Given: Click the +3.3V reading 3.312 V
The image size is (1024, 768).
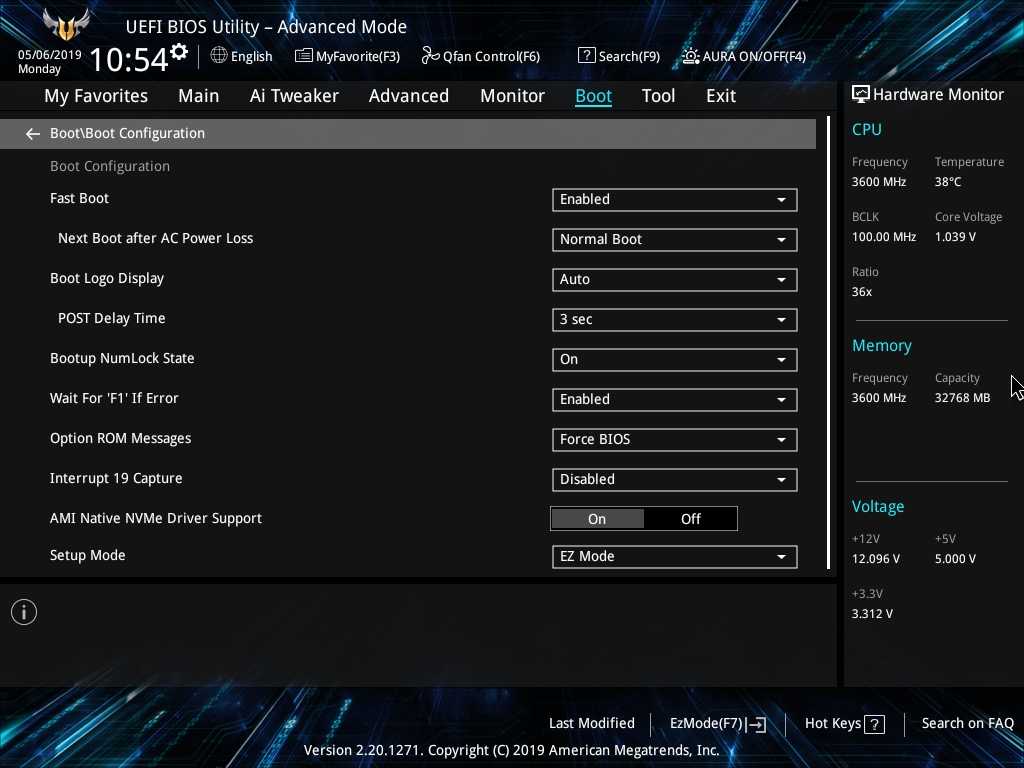Looking at the screenshot, I should [x=872, y=614].
